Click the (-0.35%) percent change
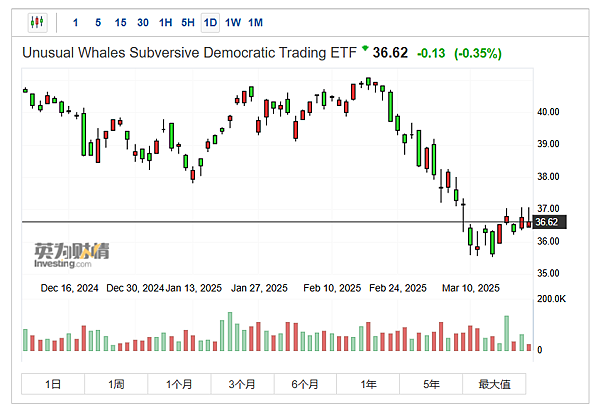The height and width of the screenshot is (413, 600). (x=478, y=53)
